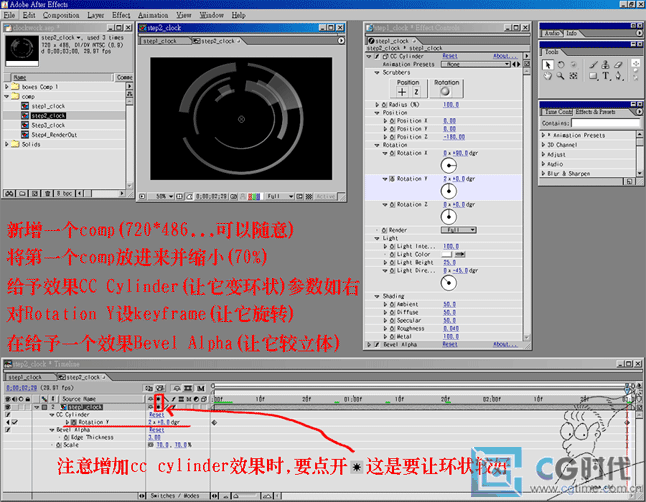Image resolution: width=646 pixels, height=502 pixels.
Task: Open the Animation Presets dropdown
Action: [x=476, y=64]
